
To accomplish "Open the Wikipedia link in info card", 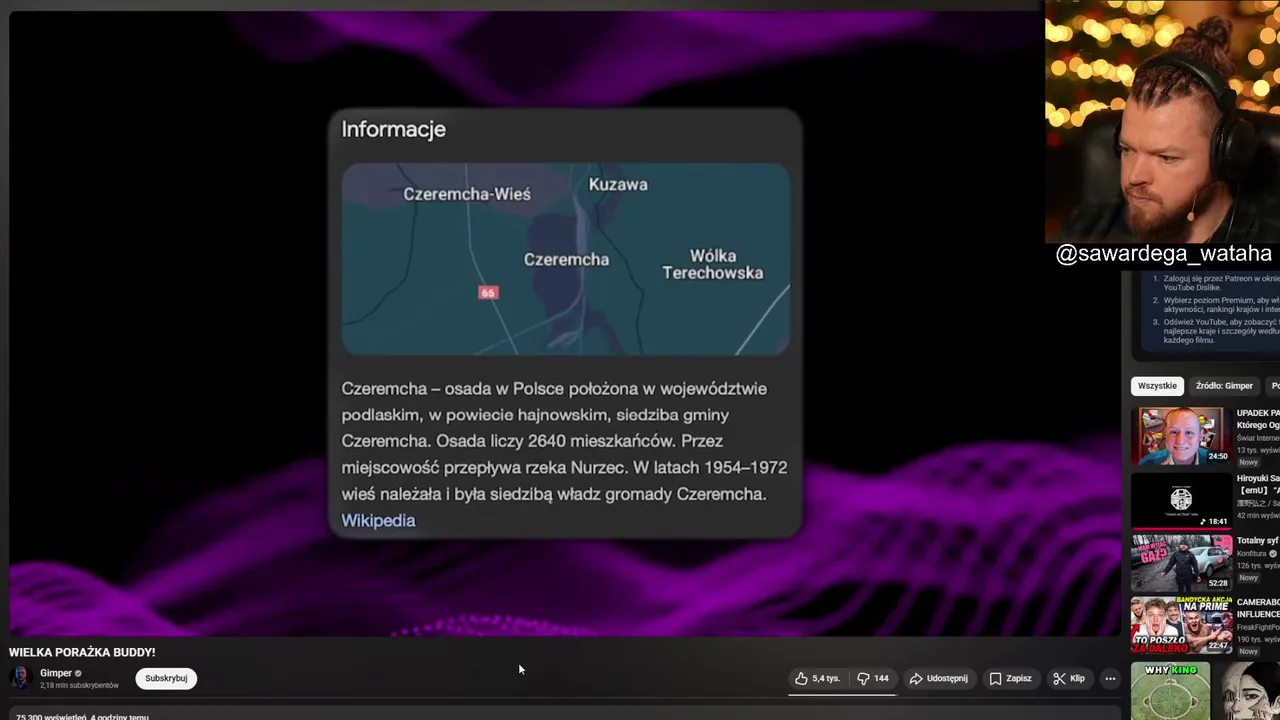I will coord(378,520).
